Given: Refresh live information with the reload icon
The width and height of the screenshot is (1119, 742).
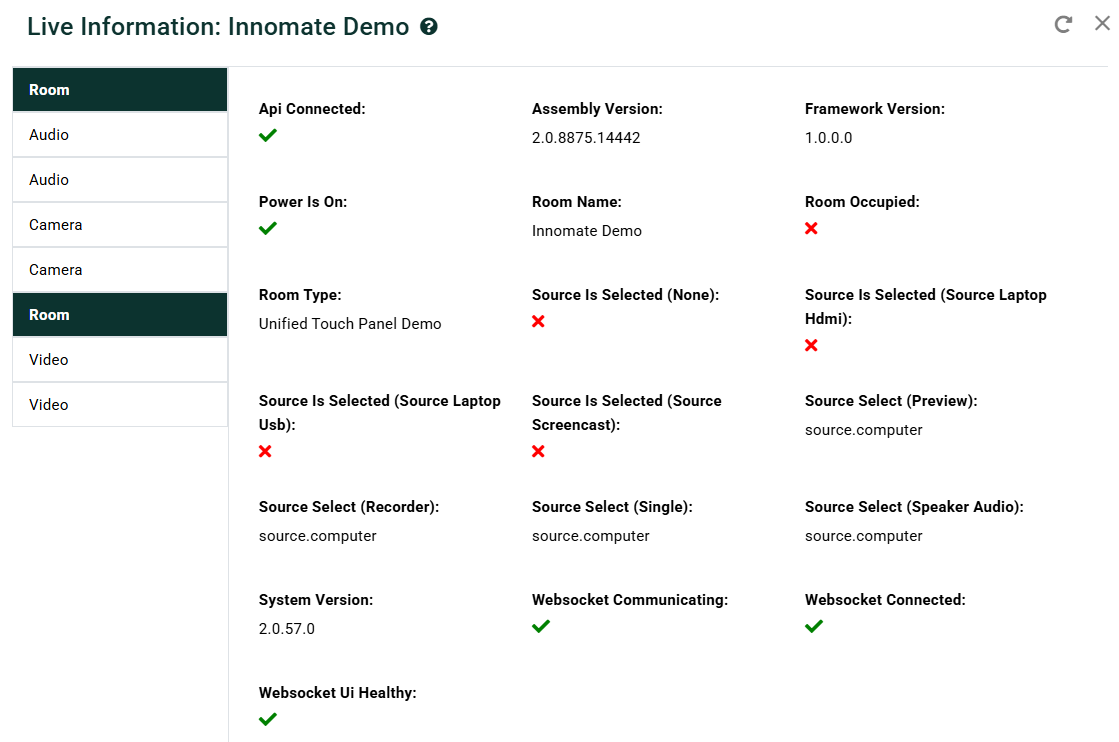Looking at the screenshot, I should coord(1063,24).
